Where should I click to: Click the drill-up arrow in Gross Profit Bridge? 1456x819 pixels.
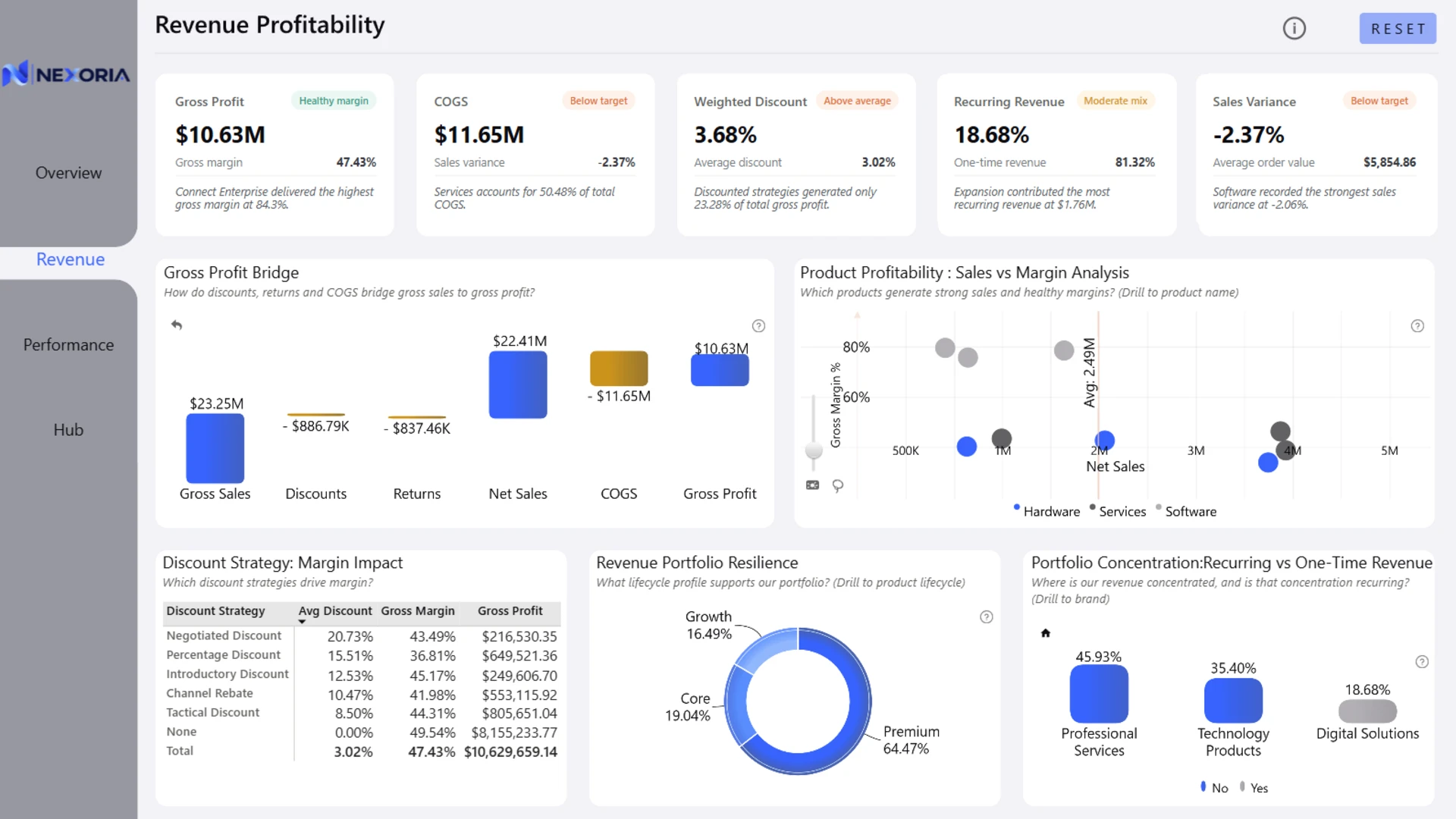(x=177, y=325)
